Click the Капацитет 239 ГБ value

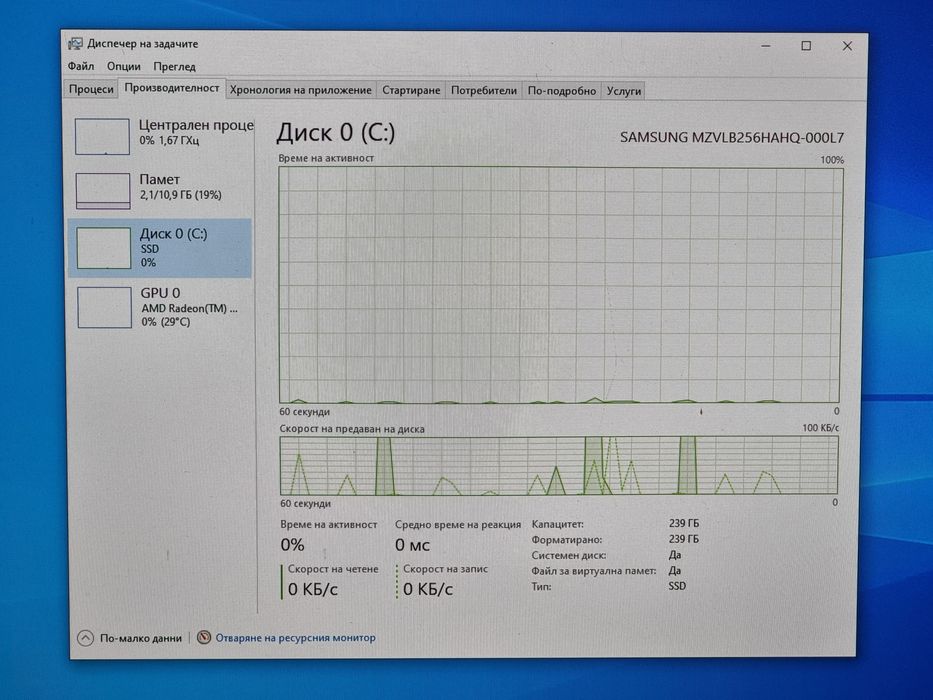coord(684,523)
